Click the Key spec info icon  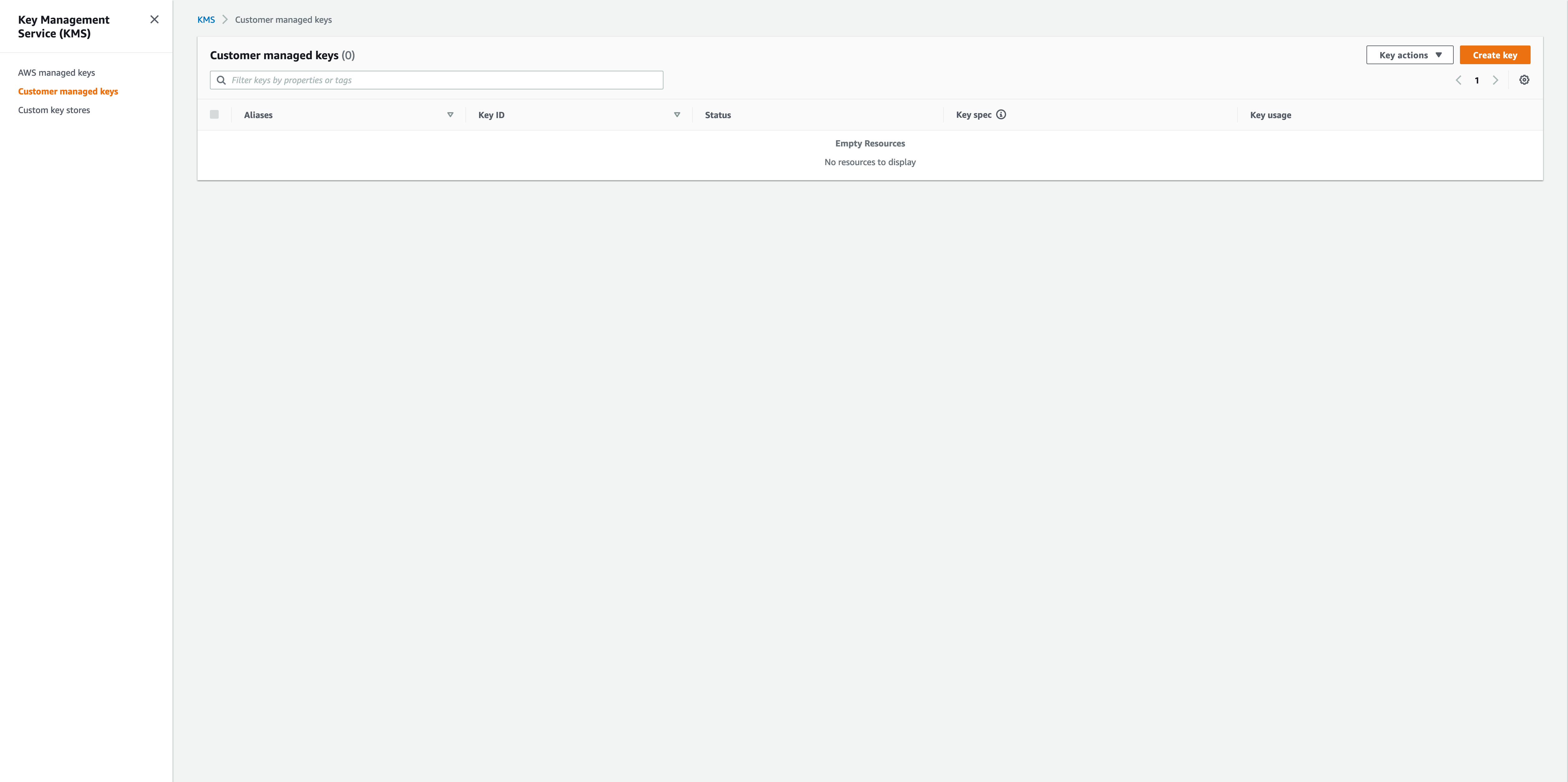click(1001, 115)
